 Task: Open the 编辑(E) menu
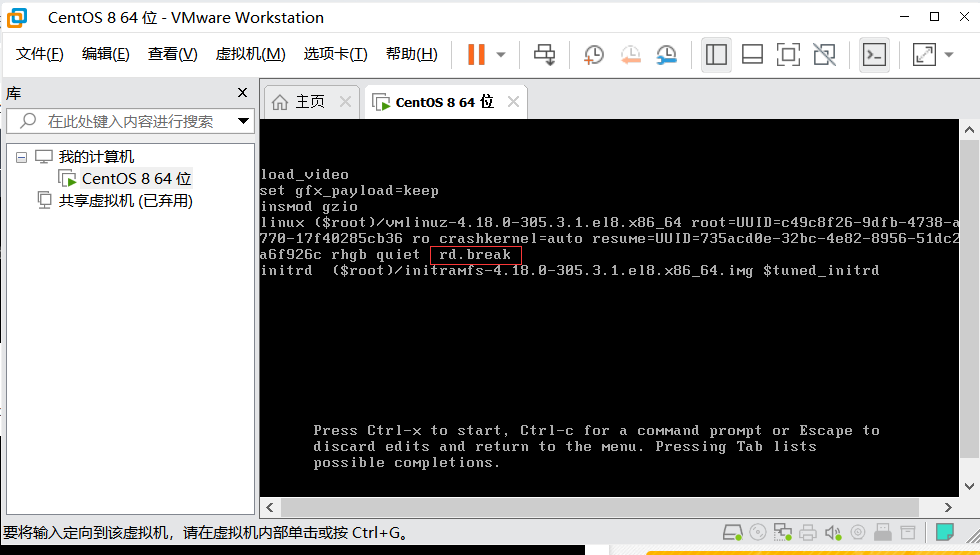(106, 54)
